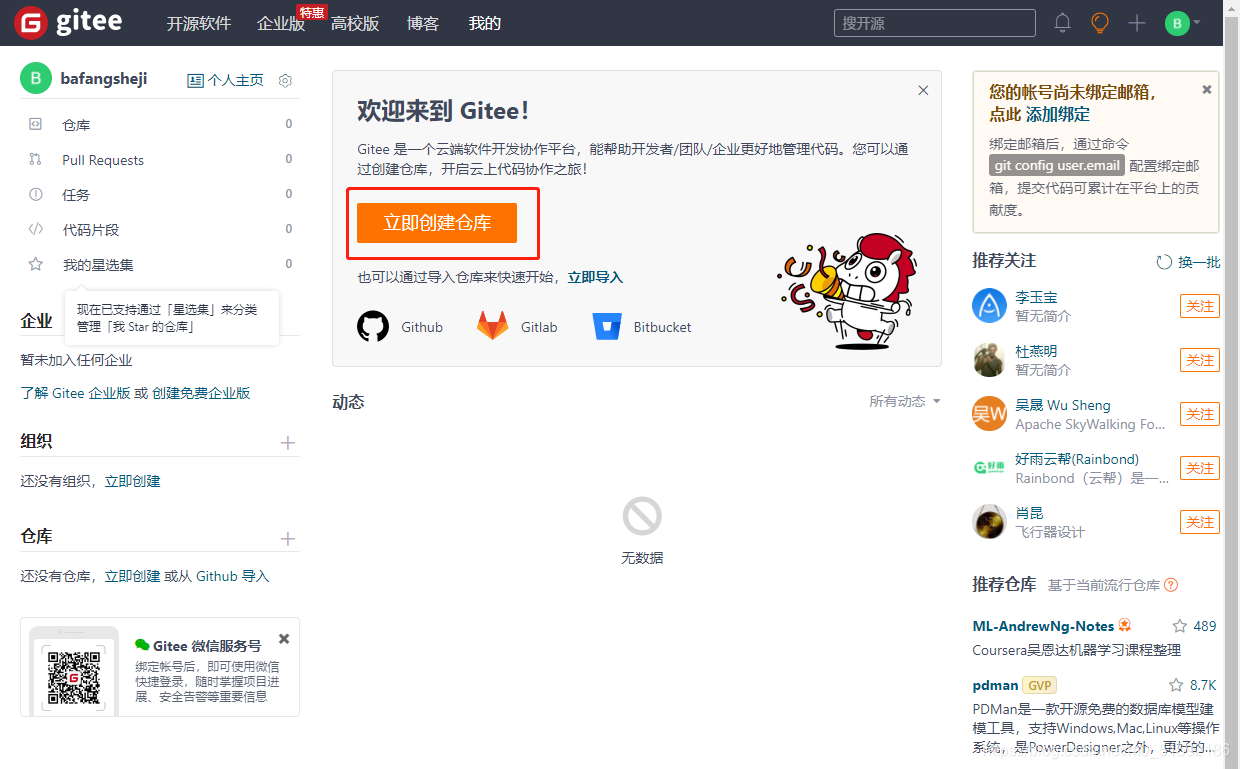1240x769 pixels.
Task: Open the plus create dropdown in top bar
Action: pyautogui.click(x=1136, y=22)
